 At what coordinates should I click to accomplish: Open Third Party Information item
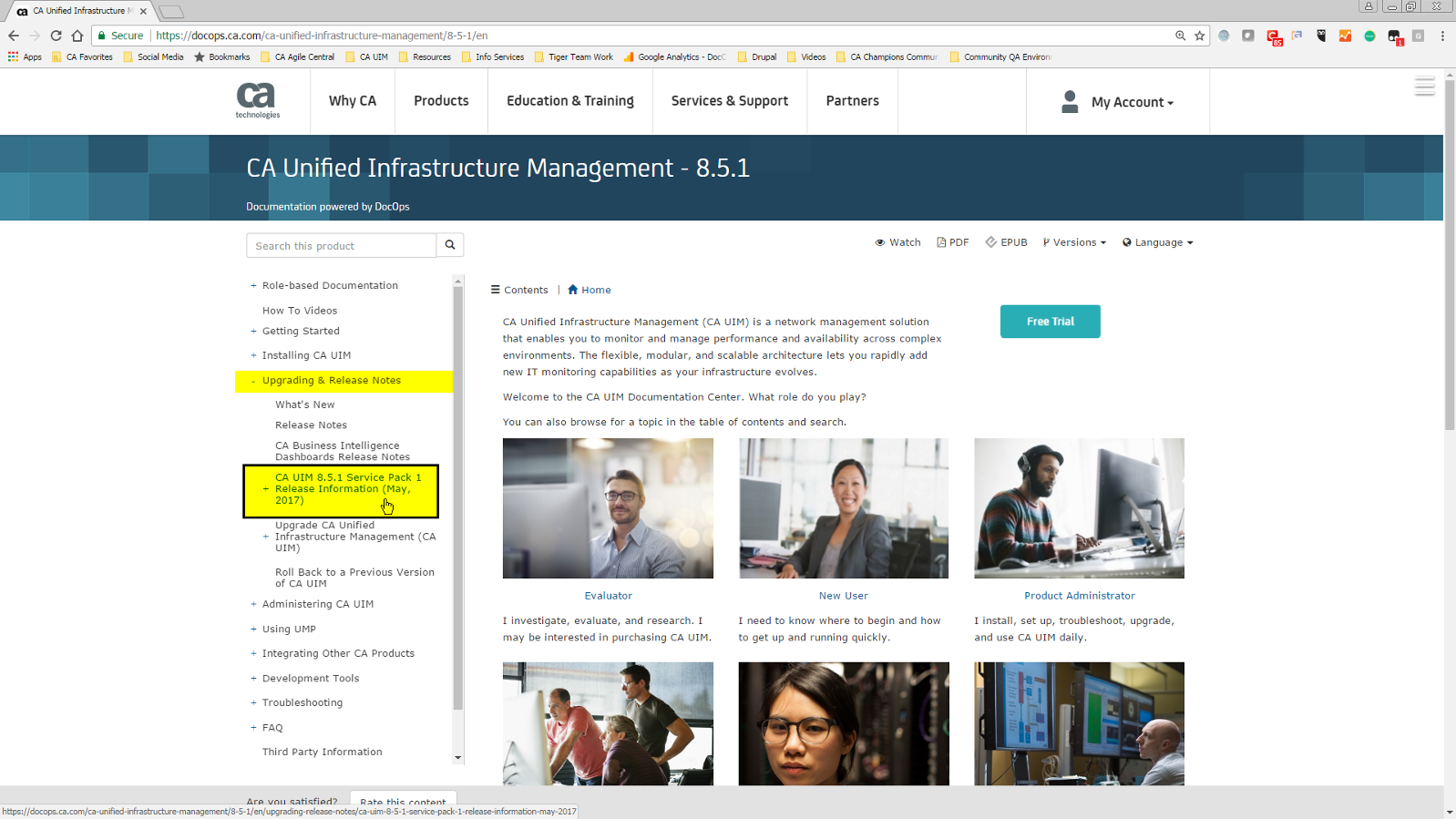pos(323,752)
